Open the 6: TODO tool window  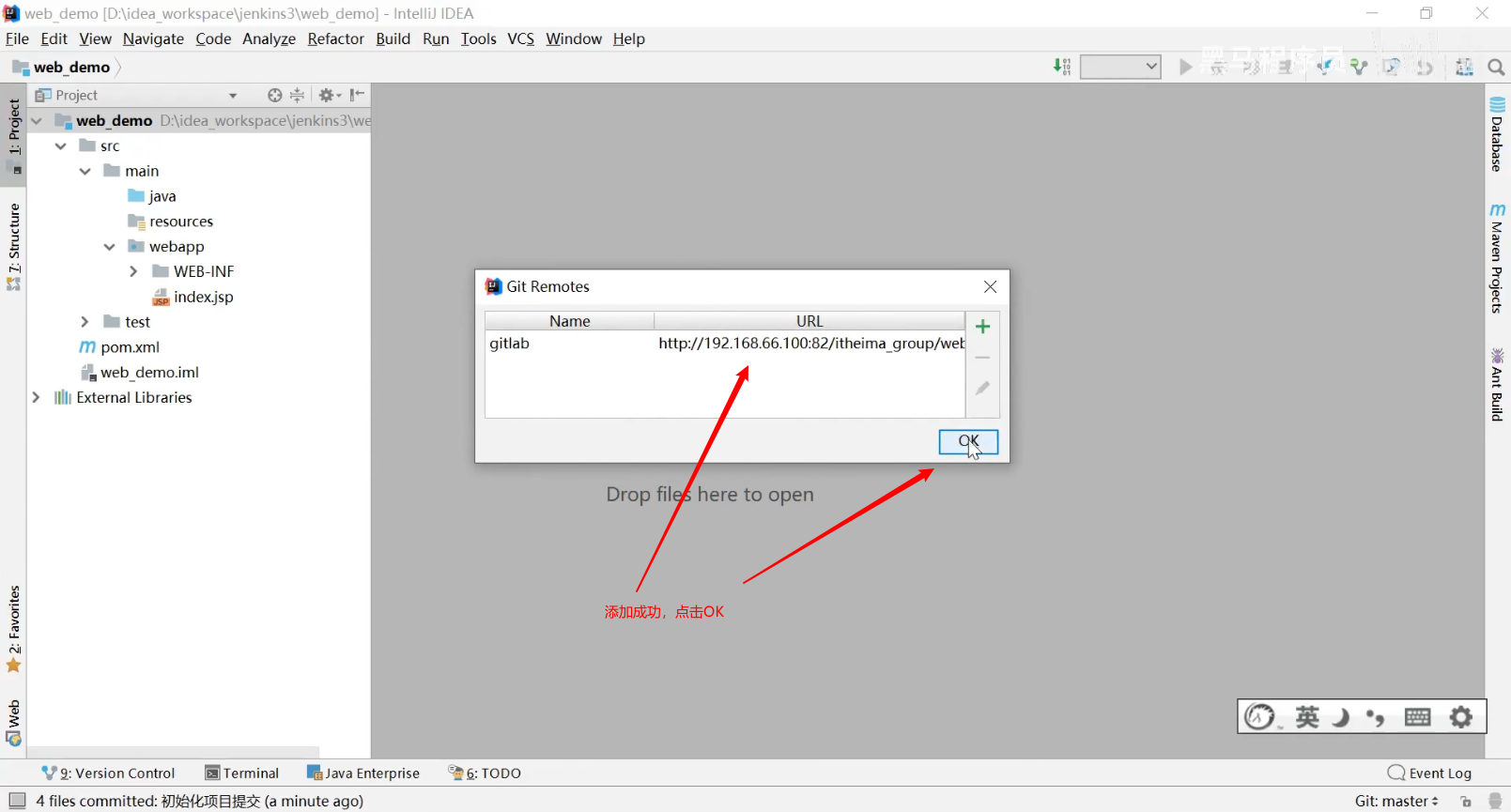[485, 773]
